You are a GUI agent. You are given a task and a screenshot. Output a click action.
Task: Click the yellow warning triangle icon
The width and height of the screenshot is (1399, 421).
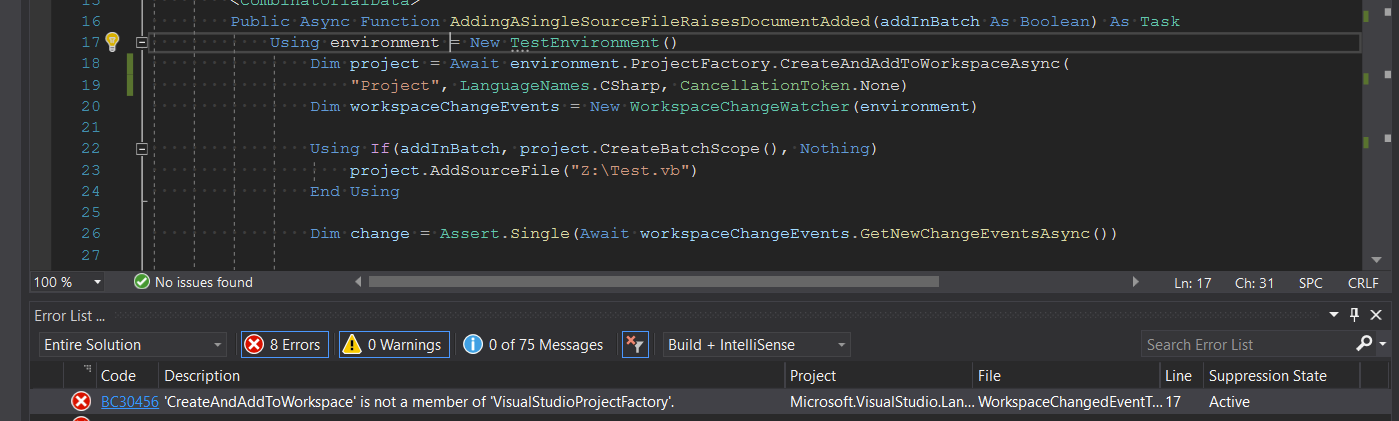point(352,345)
